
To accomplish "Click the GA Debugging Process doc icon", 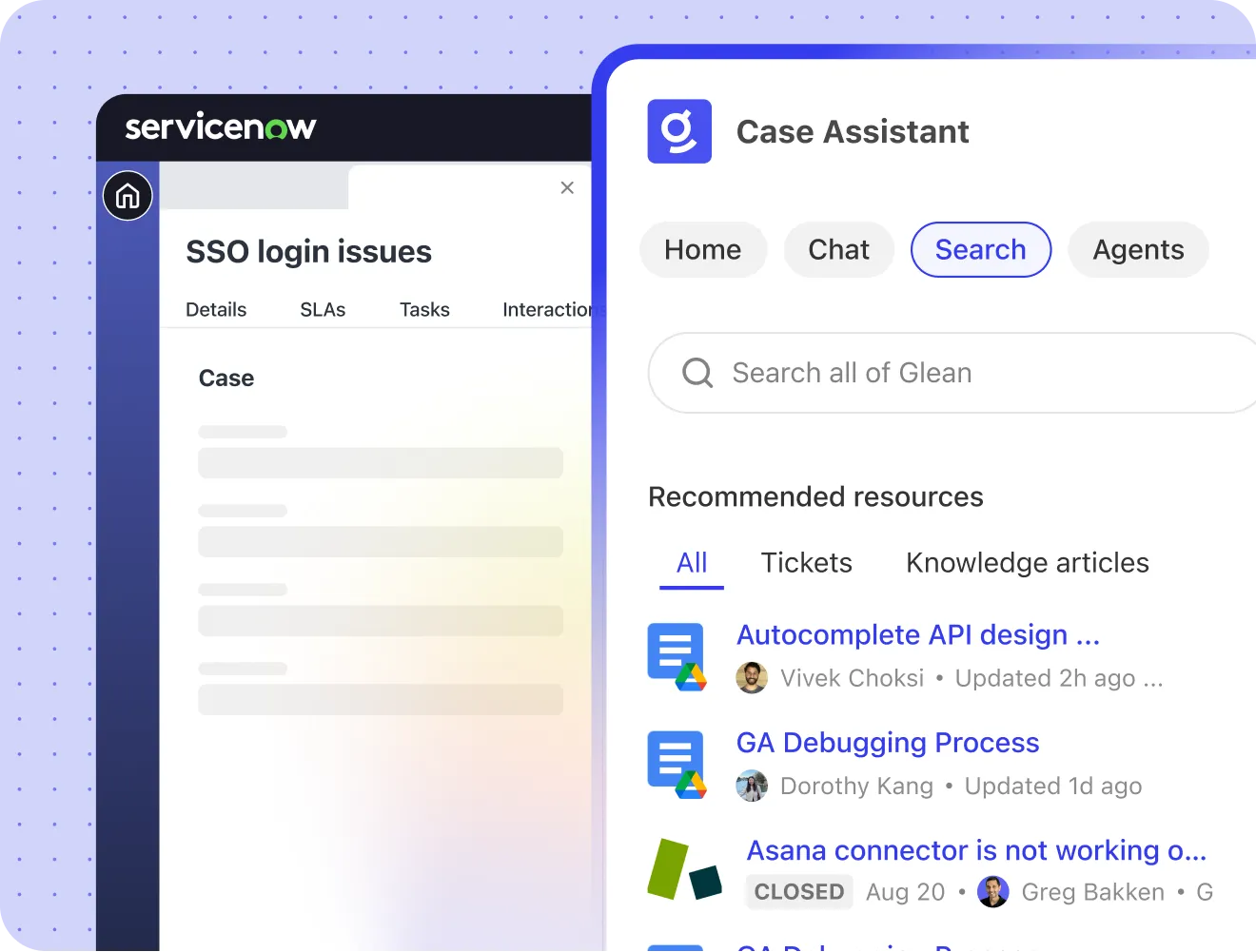I will click(x=677, y=765).
